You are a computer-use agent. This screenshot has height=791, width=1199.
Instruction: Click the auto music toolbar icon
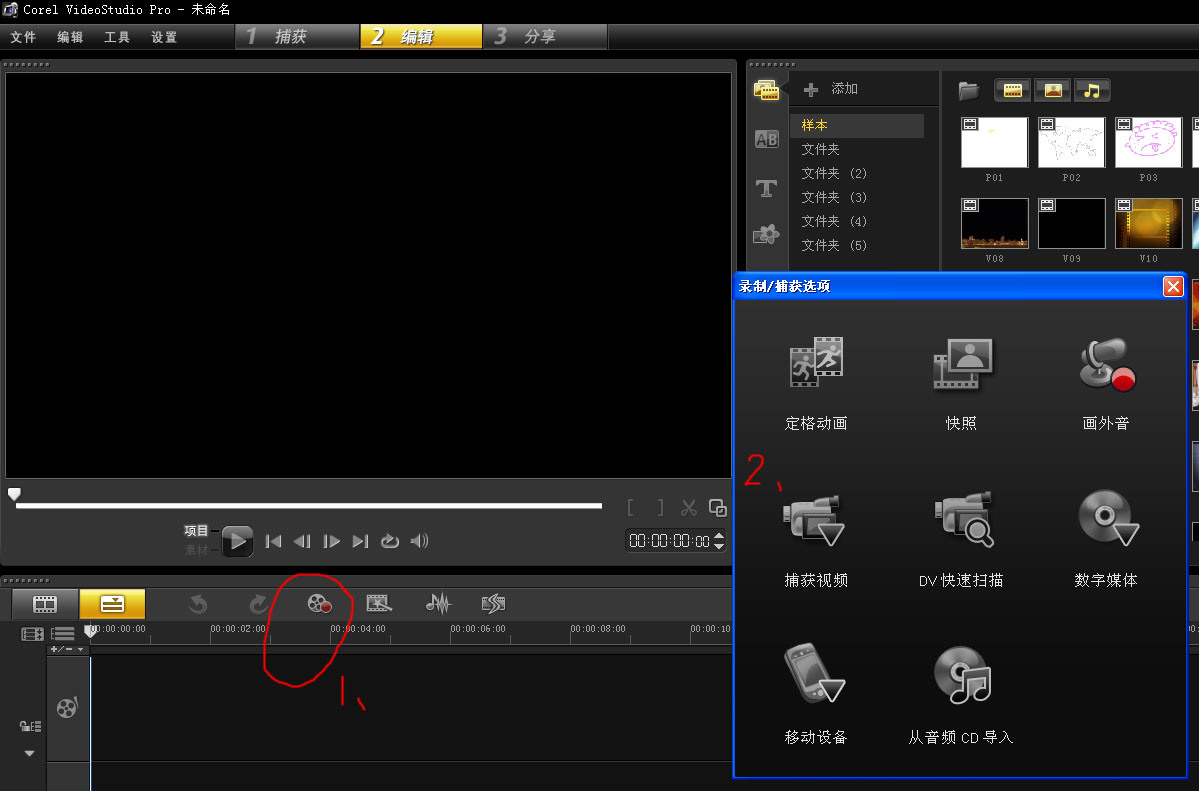tap(493, 604)
